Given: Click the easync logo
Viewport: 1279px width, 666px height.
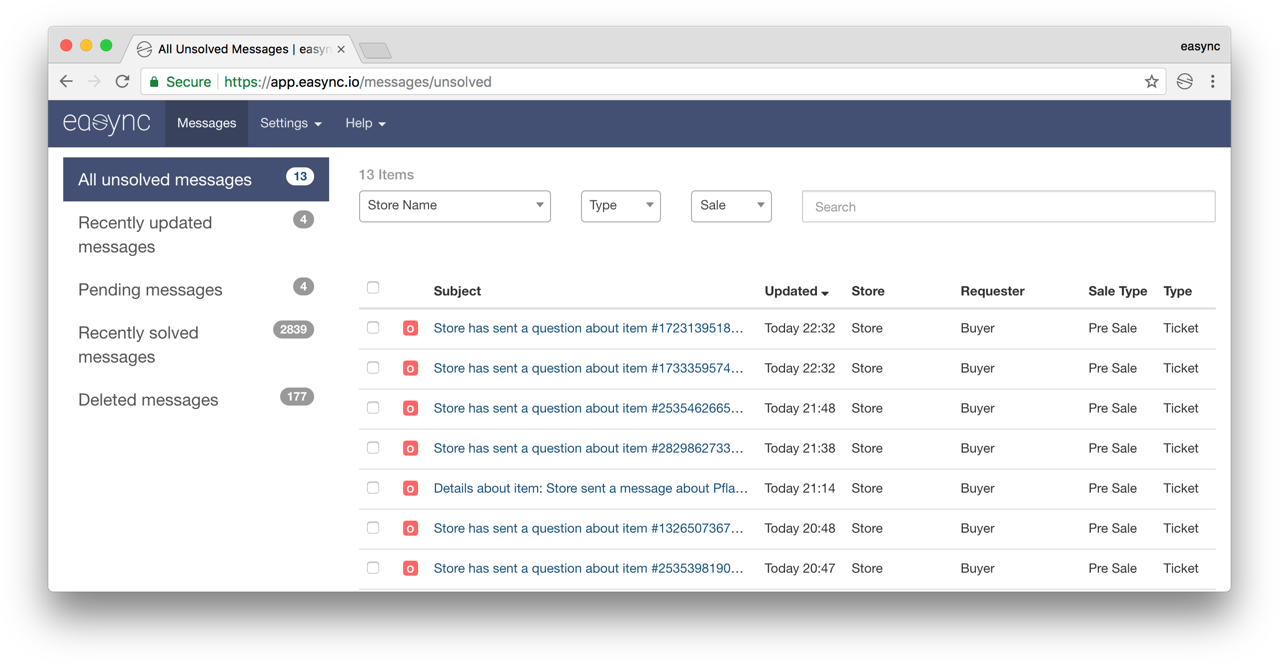Looking at the screenshot, I should coord(107,123).
